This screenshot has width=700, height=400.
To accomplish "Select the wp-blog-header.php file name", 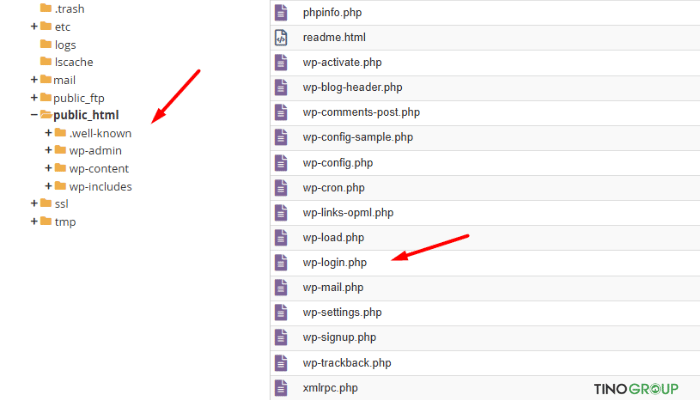I will (352, 88).
